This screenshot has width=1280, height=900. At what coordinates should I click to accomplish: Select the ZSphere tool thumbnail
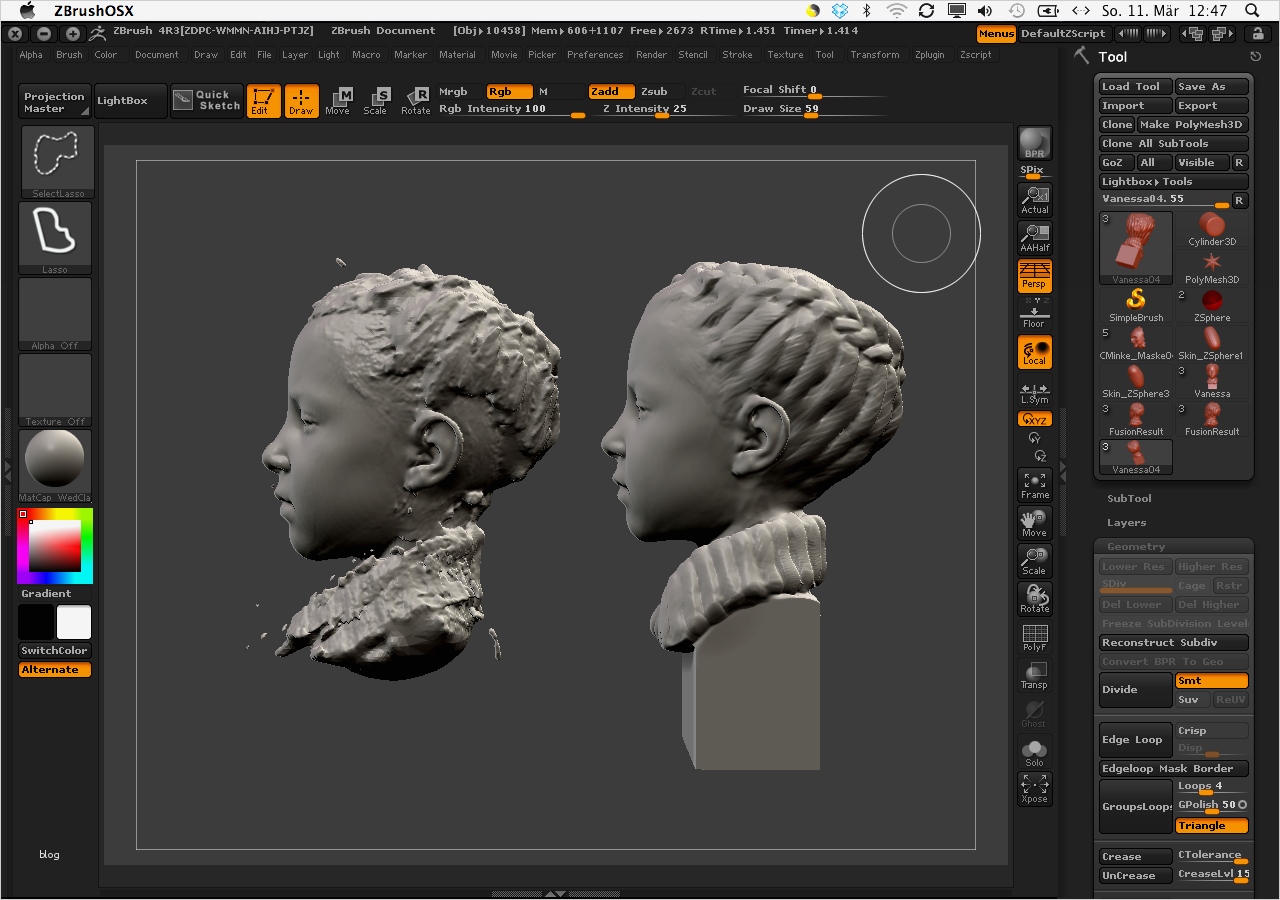tap(1211, 302)
